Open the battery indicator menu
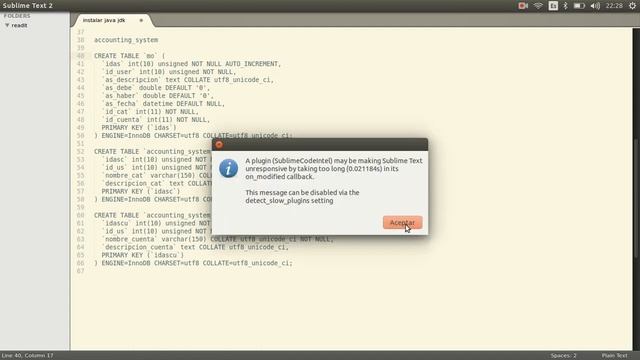This screenshot has width=640, height=360. 579,6
